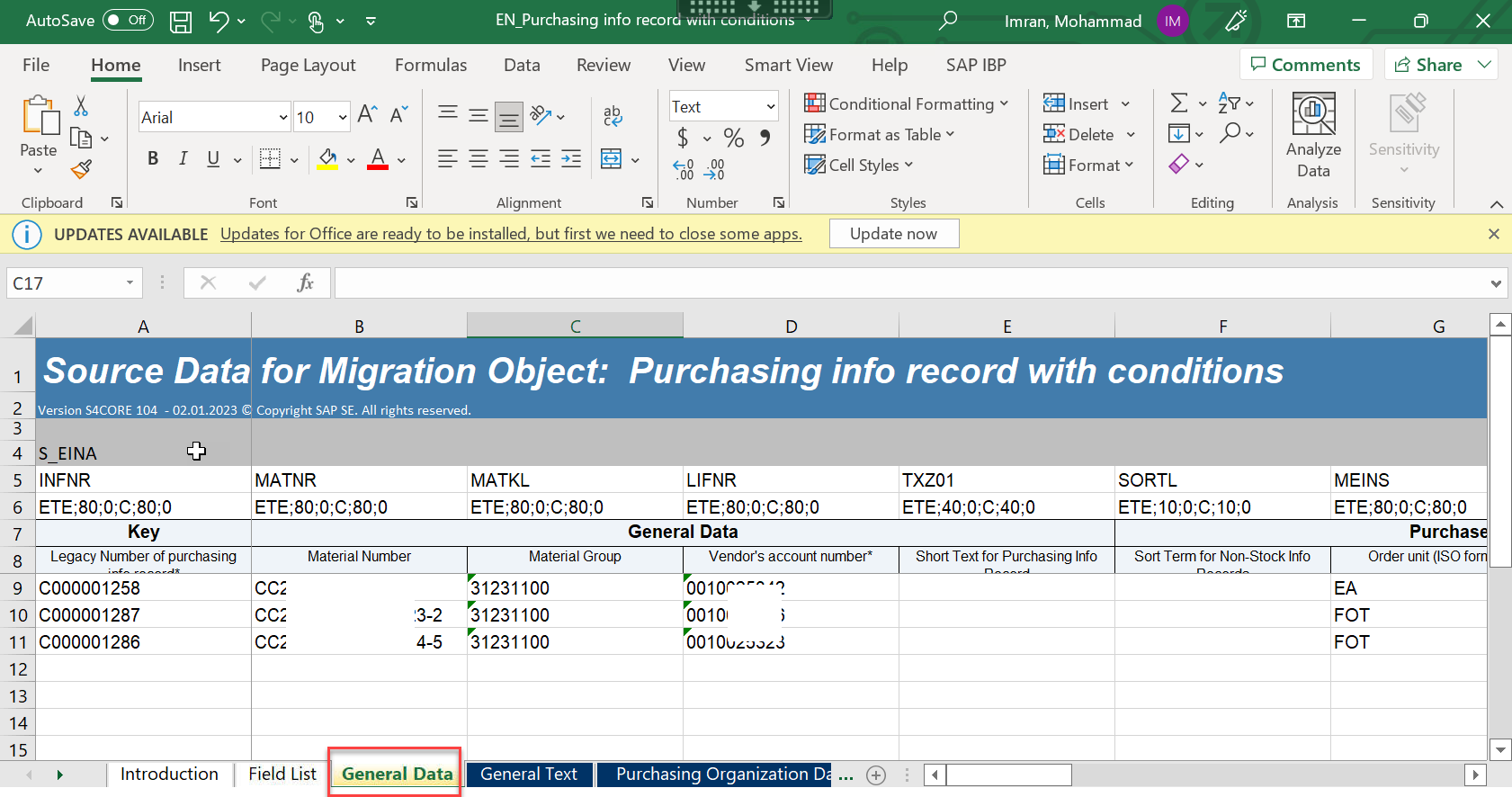Open the File menu tab
Screen dimensions: 1512x797
tap(36, 65)
